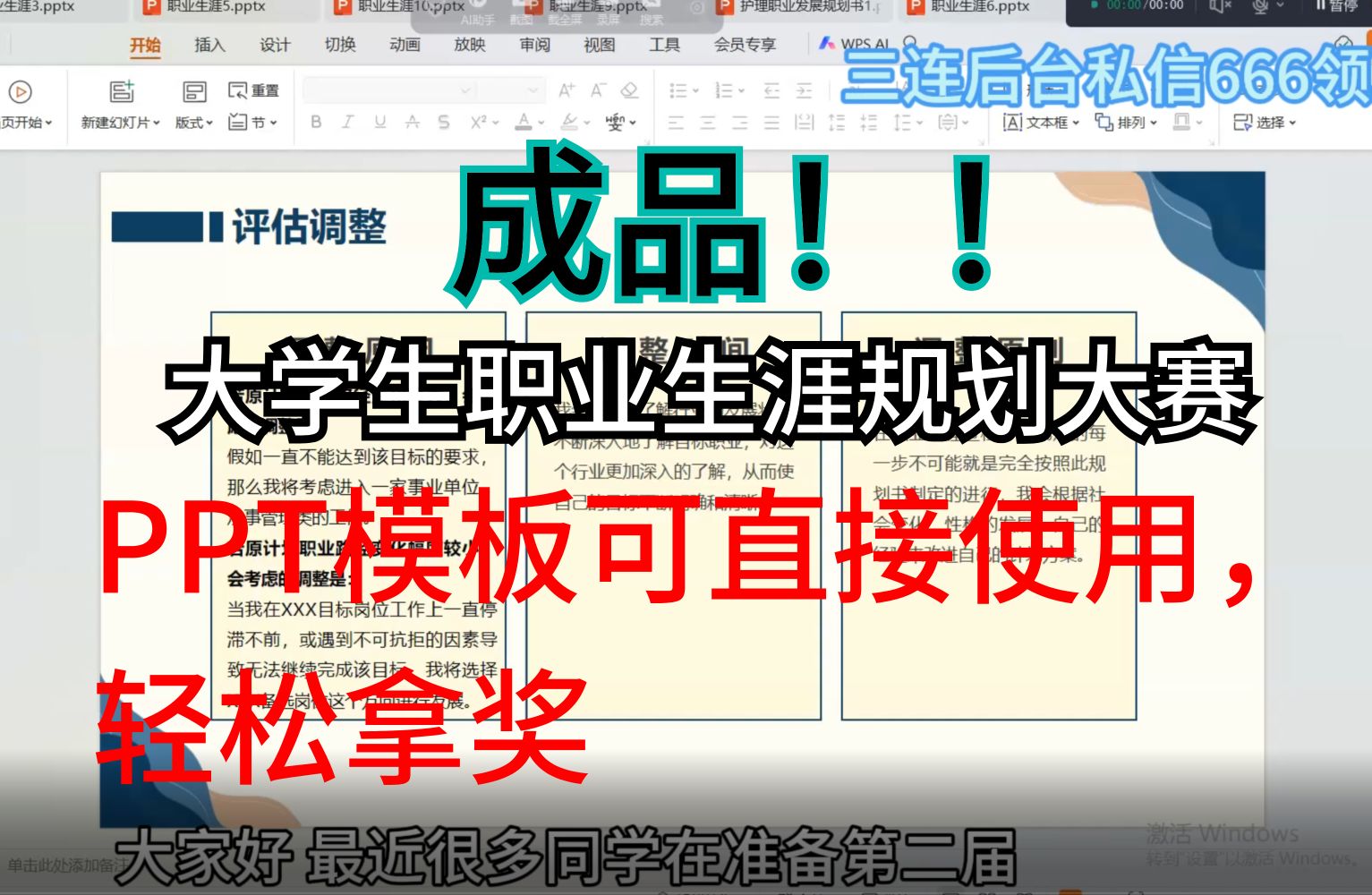
Task: Align text to the right
Action: pyautogui.click(x=740, y=123)
